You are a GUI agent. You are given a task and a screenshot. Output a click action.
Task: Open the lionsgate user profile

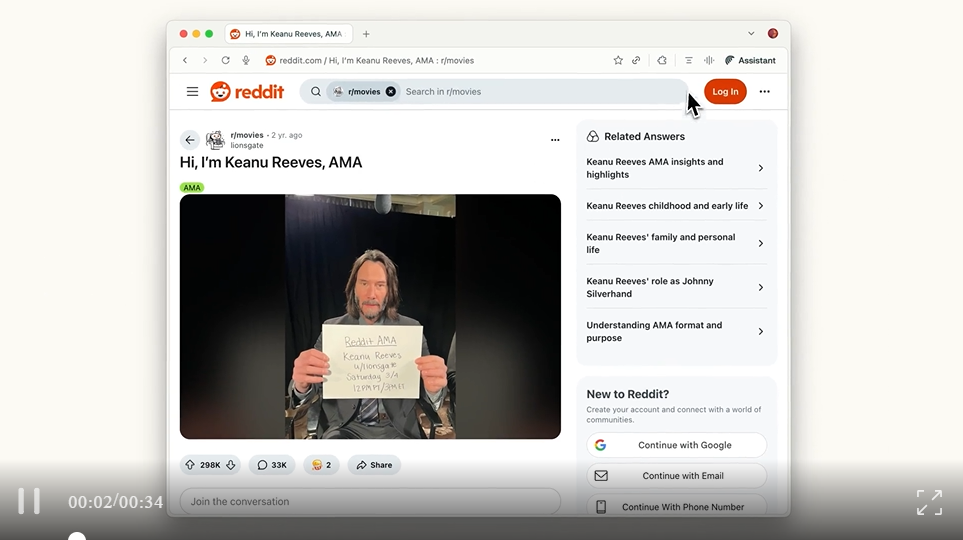click(x=247, y=146)
